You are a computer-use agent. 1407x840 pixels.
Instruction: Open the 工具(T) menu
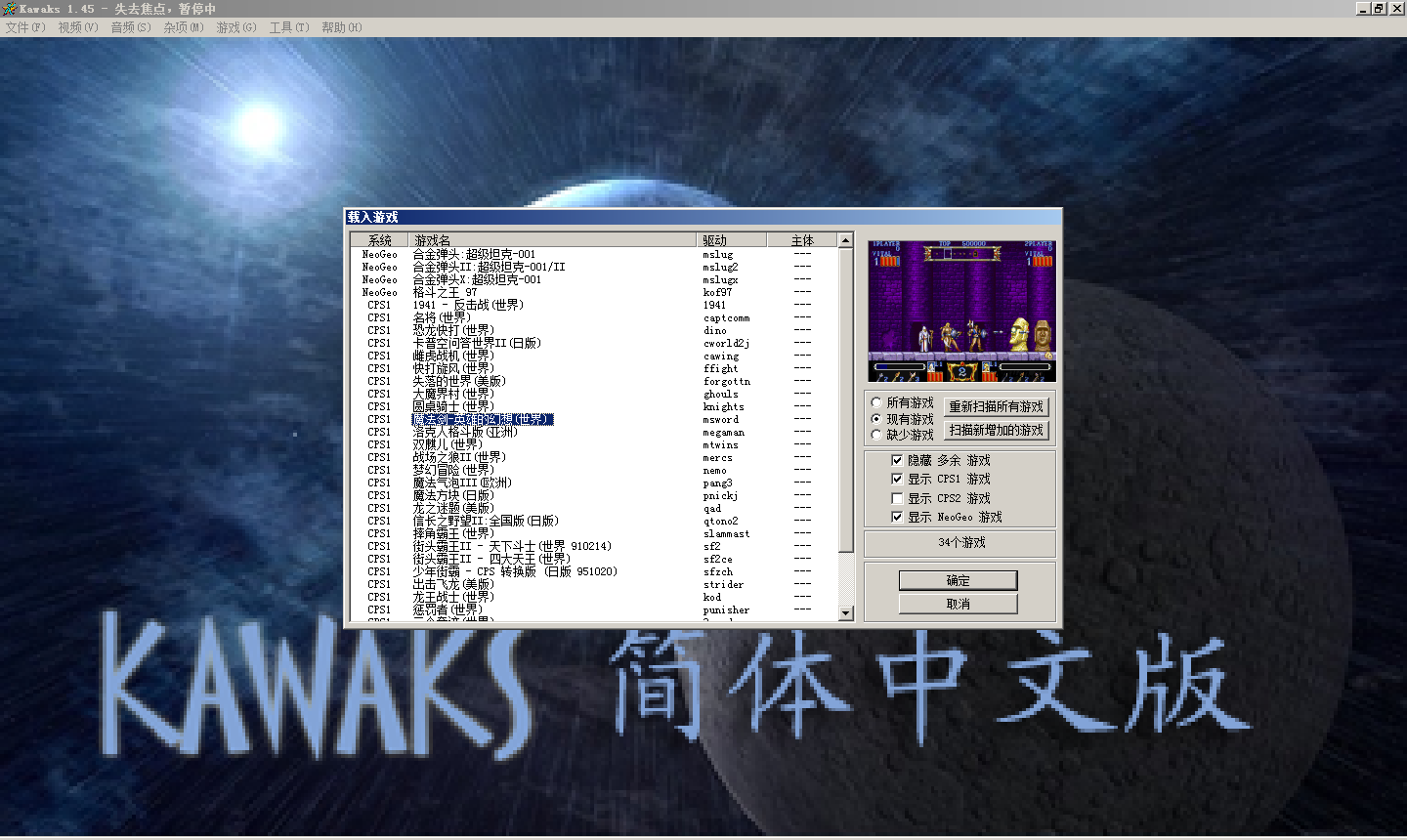(x=289, y=27)
